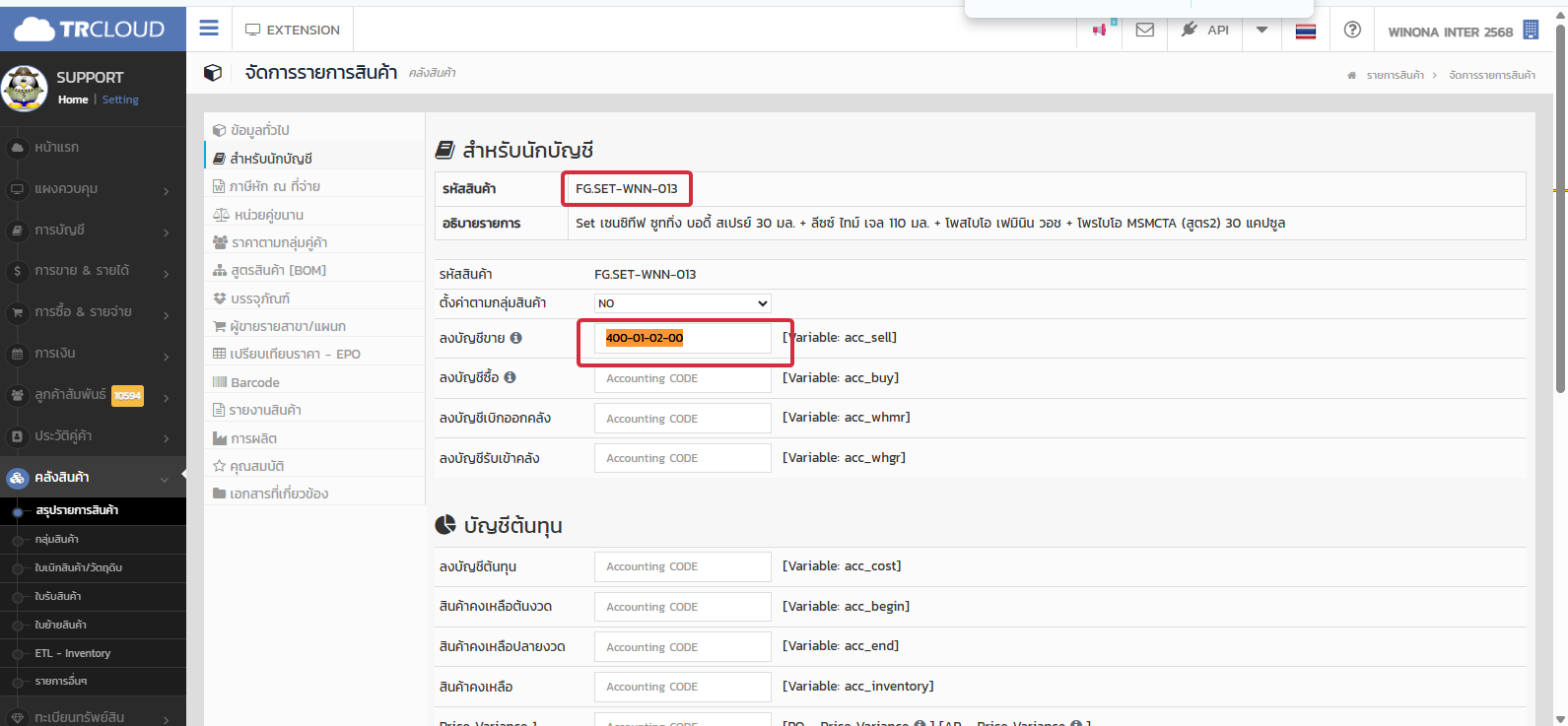Open the mail envelope icon
This screenshot has height=726, width=1568.
click(1144, 30)
